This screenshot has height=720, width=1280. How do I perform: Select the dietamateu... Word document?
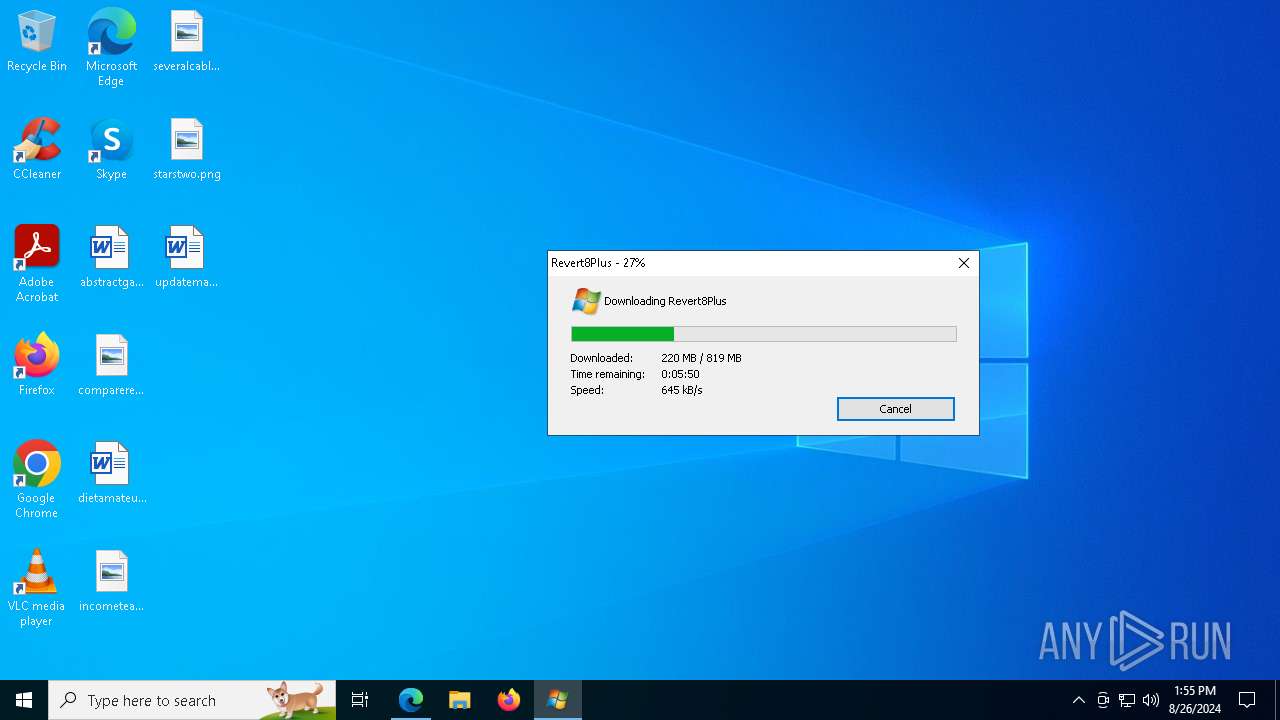[x=111, y=474]
